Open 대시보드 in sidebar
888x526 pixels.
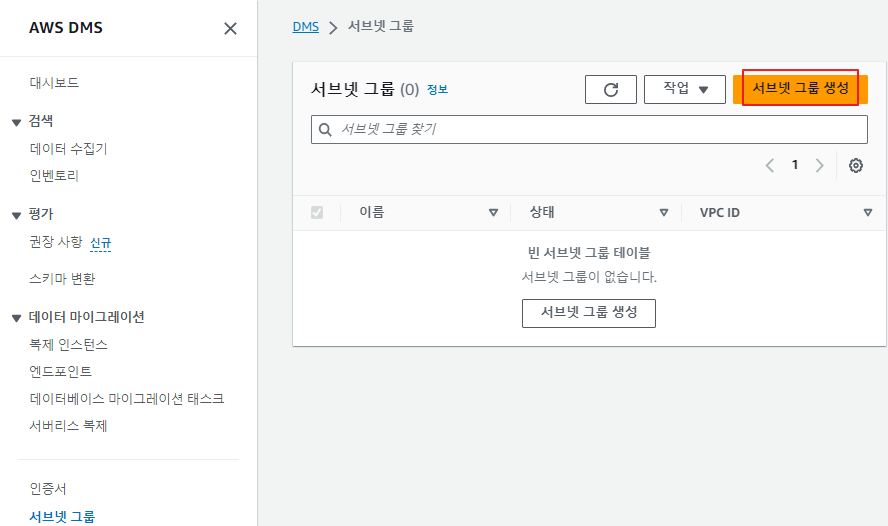[x=54, y=83]
